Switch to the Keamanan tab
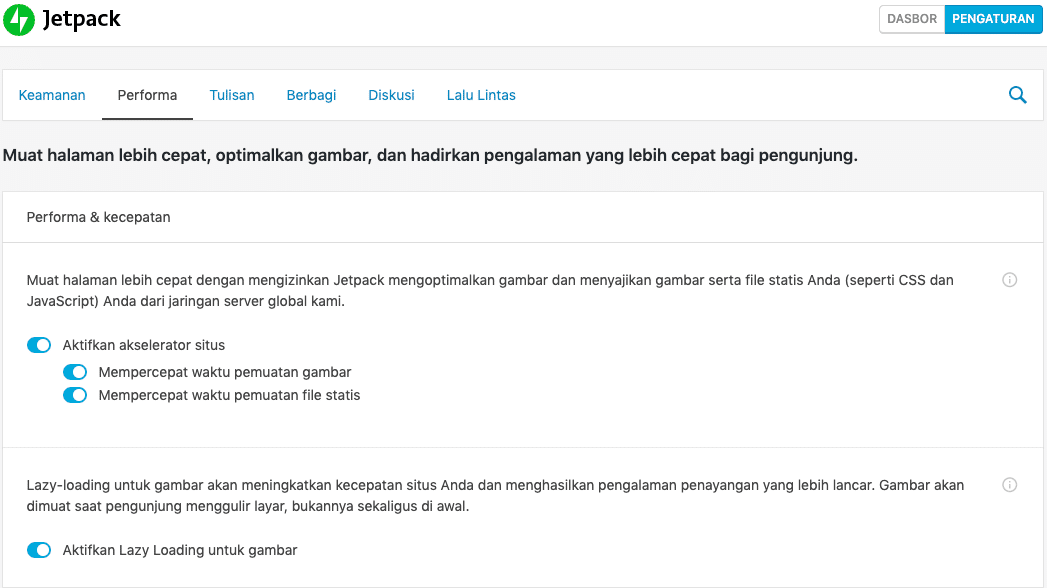The image size is (1047, 588). (x=52, y=95)
